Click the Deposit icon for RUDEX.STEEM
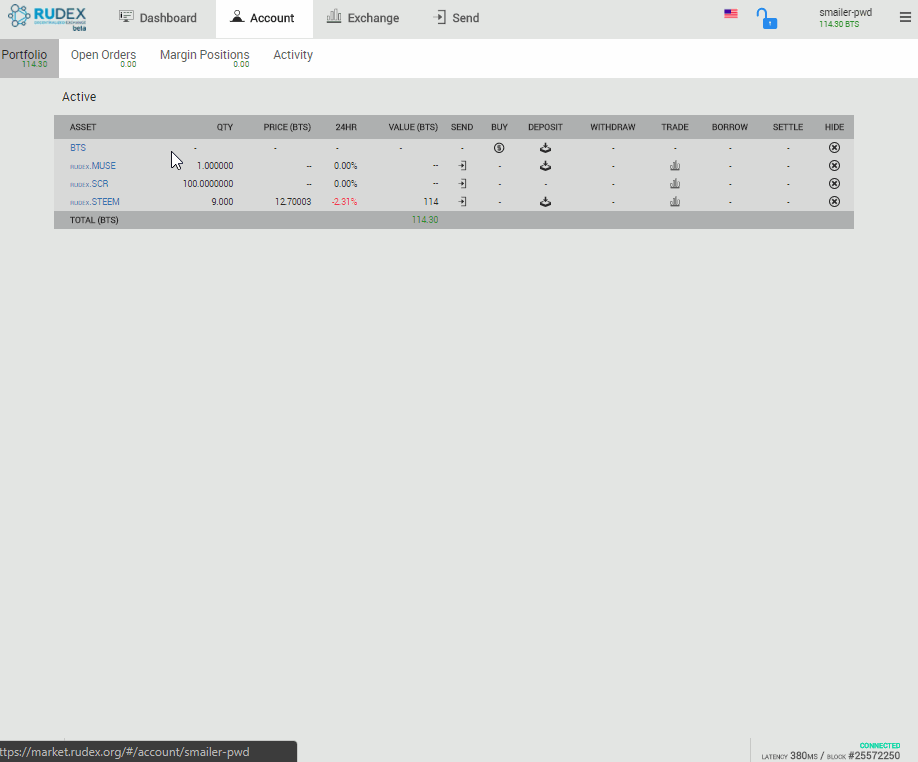 click(545, 202)
